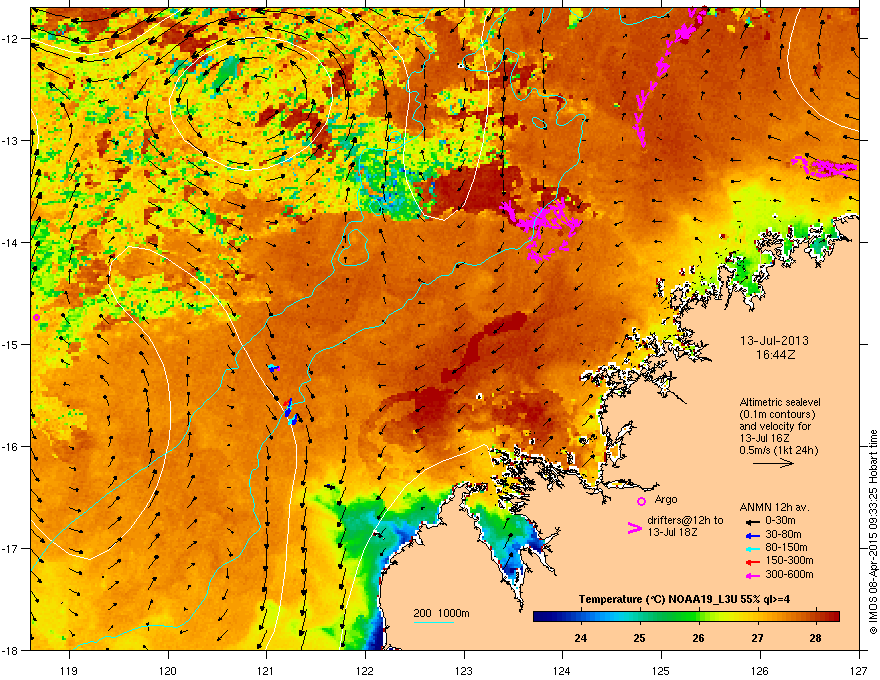Click the '-13' latitude axis label

tap(10, 140)
